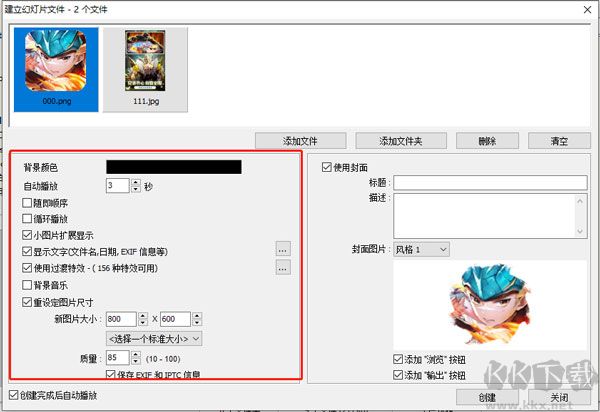Screen dimensions: 600x412
Task: Increase image width with up arrow
Action: (x=143, y=316)
